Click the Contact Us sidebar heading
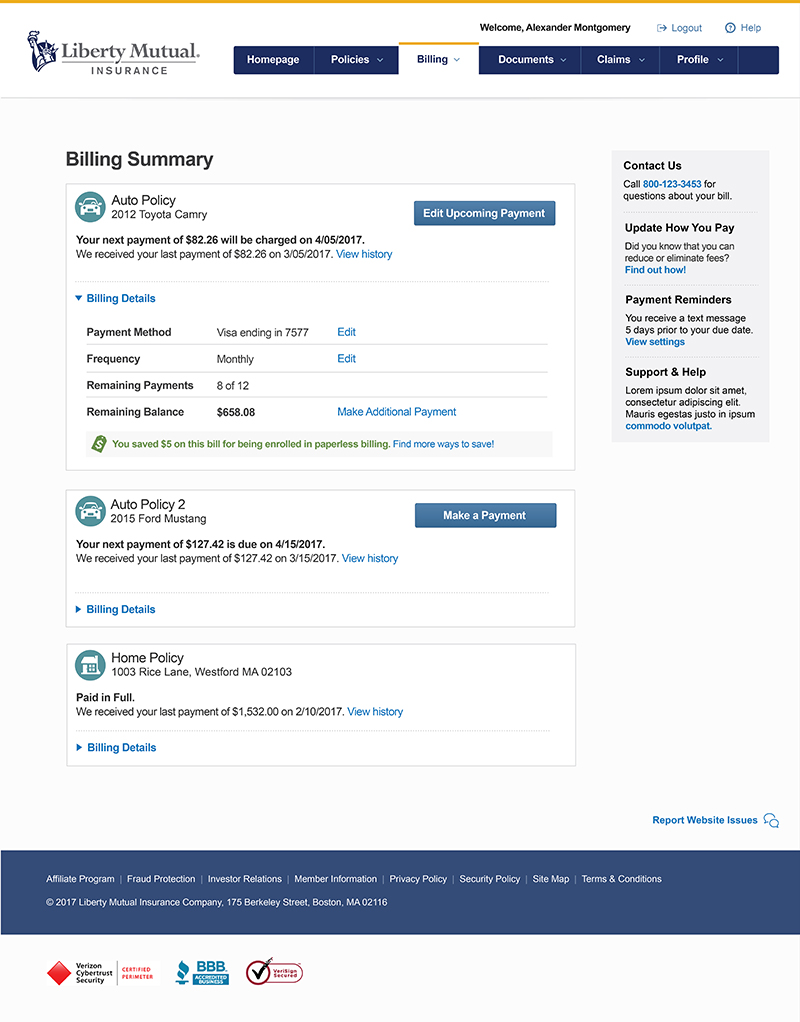This screenshot has height=1022, width=800. point(652,166)
